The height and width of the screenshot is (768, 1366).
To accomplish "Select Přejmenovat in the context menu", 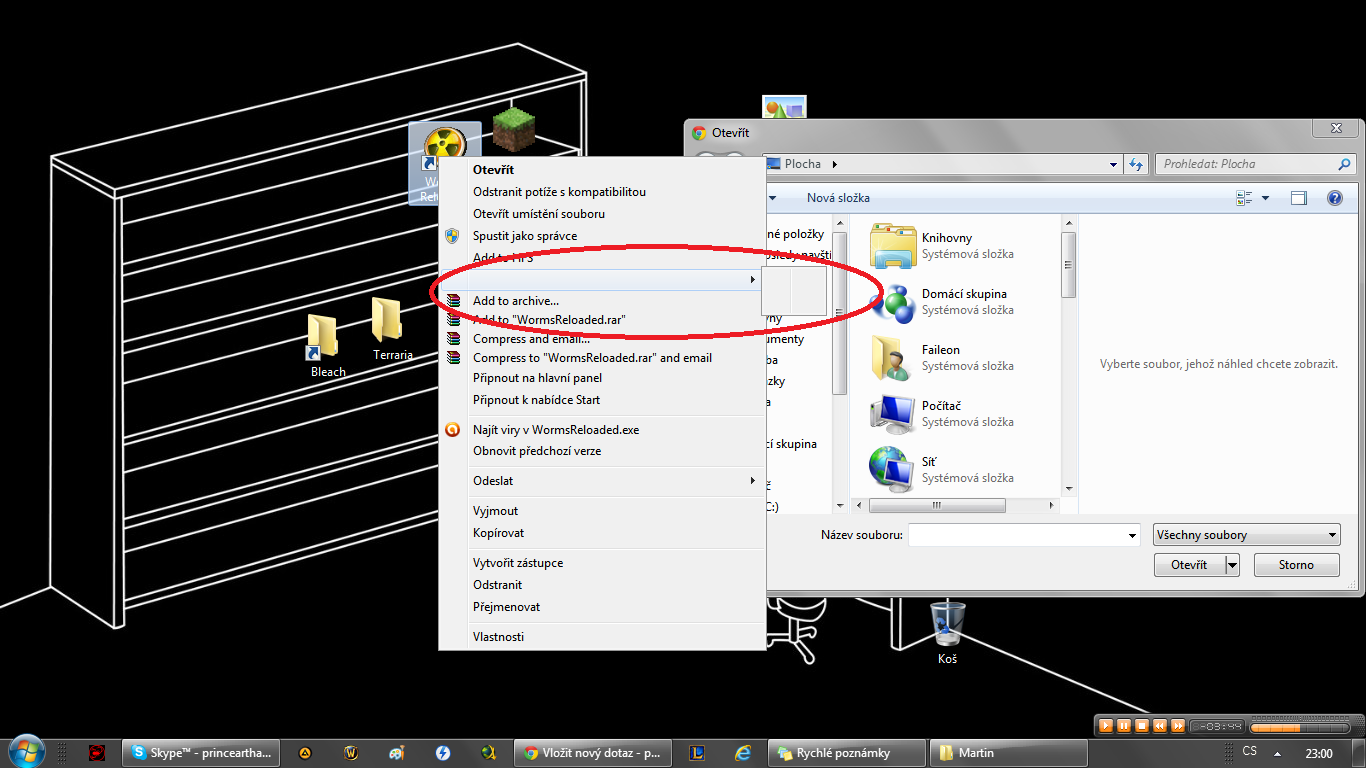I will [x=506, y=607].
